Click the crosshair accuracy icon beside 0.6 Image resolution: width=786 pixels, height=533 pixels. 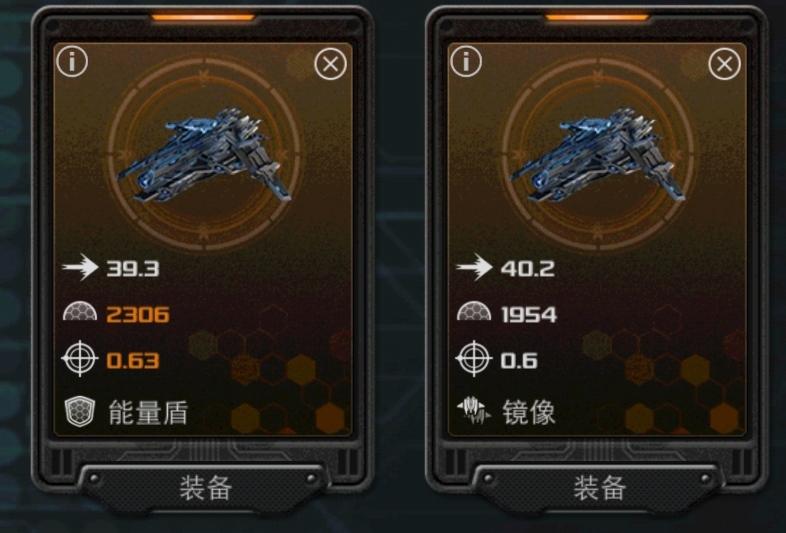(474, 359)
